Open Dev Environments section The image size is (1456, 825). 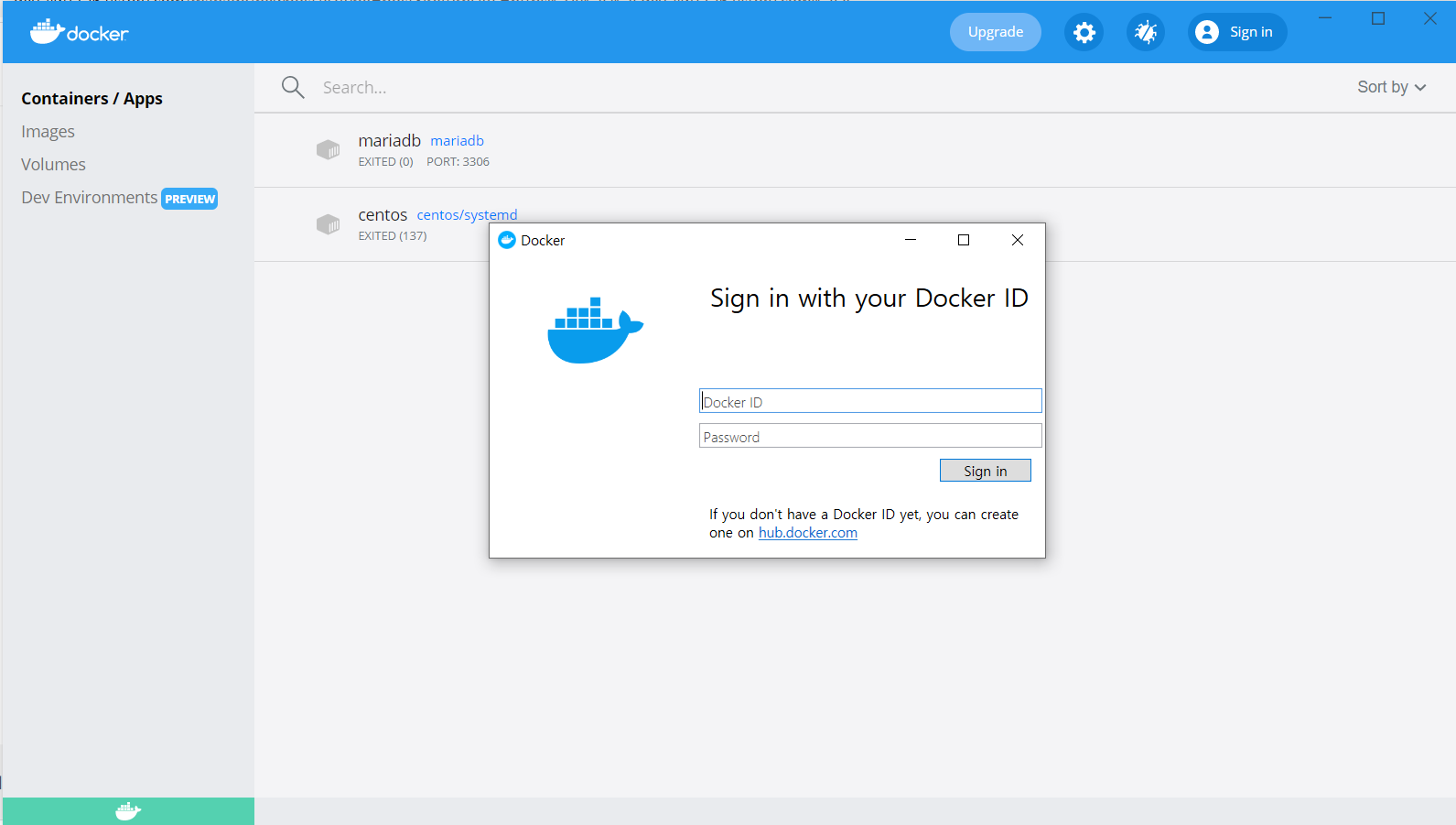tap(89, 198)
